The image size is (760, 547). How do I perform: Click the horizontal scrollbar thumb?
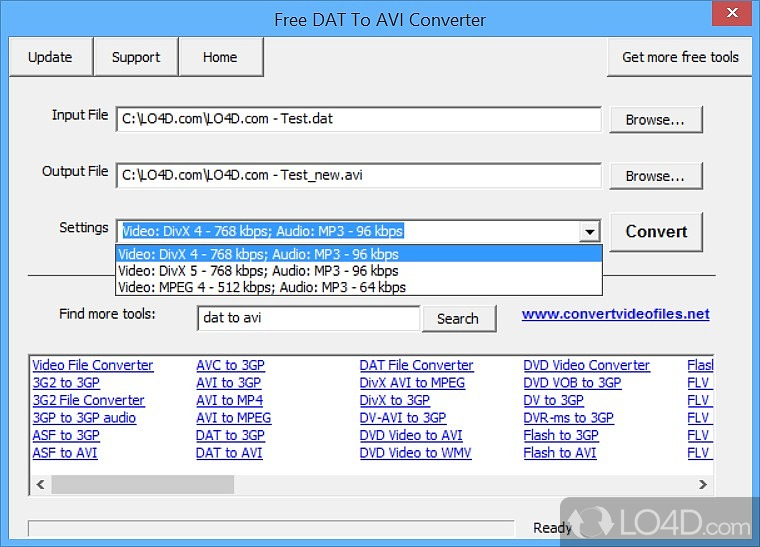(142, 485)
